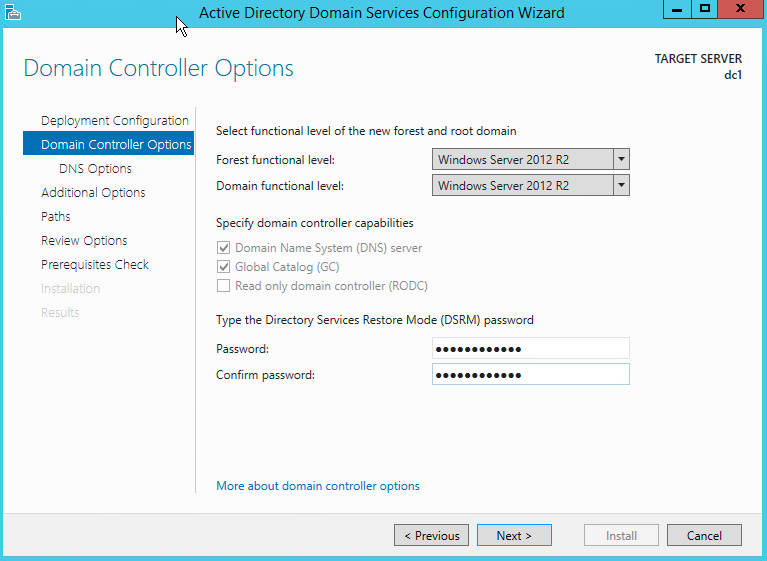Click the Next button
This screenshot has width=767, height=561.
[x=514, y=536]
